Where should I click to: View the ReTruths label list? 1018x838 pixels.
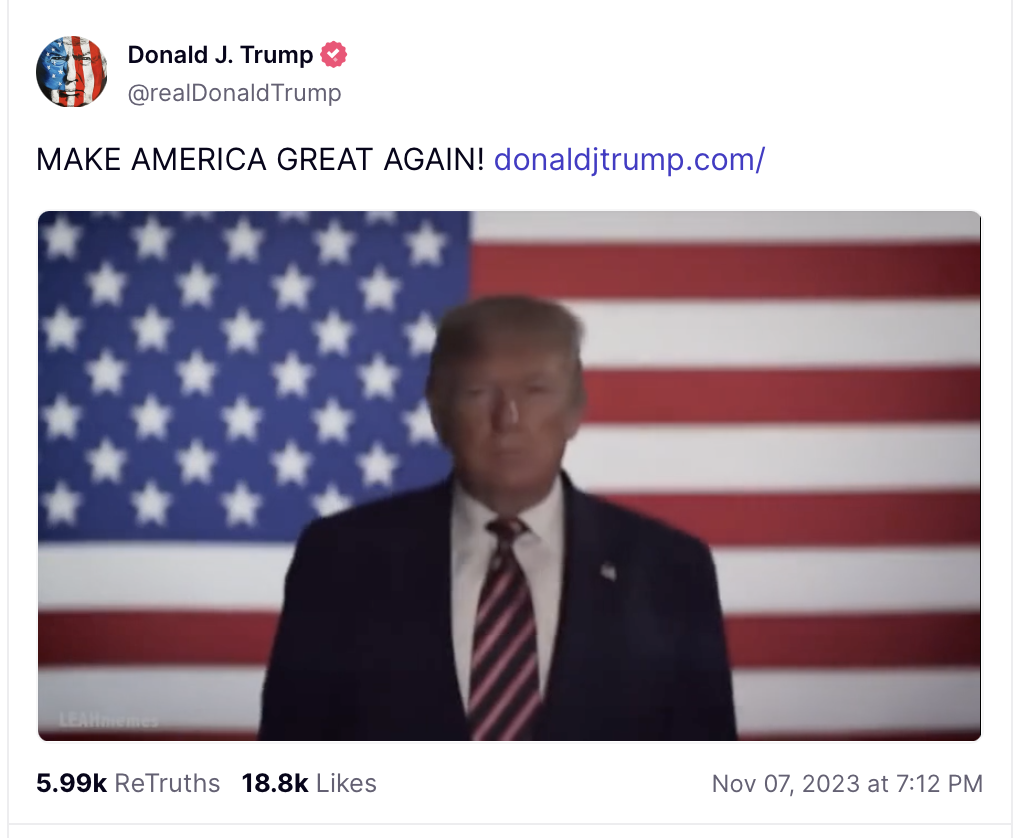point(168,783)
